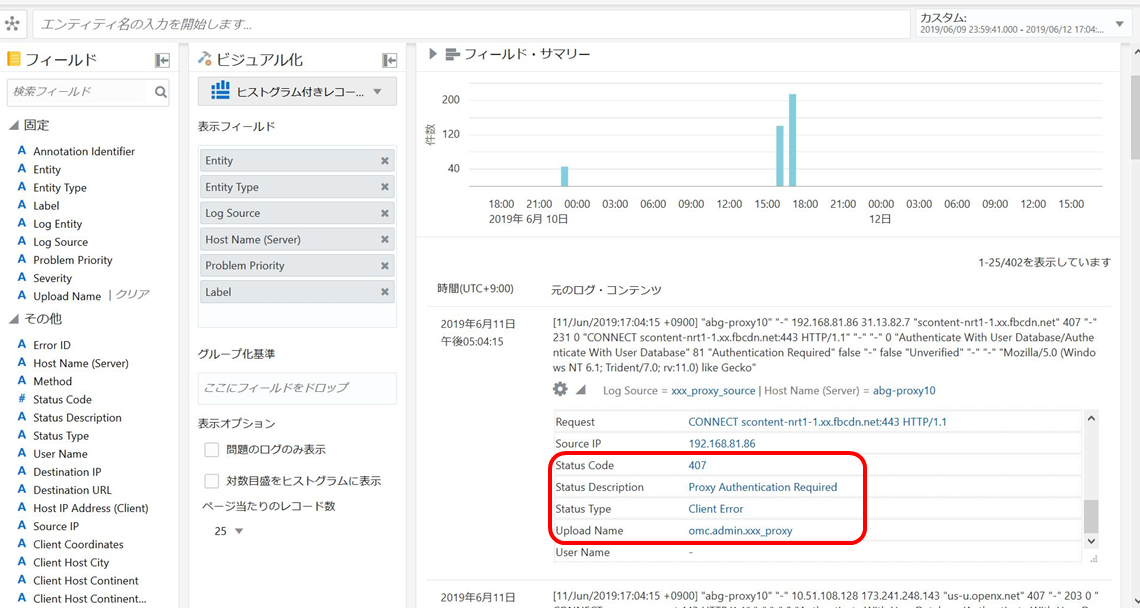
Task: Select the User Name field in list
Action: (60, 453)
